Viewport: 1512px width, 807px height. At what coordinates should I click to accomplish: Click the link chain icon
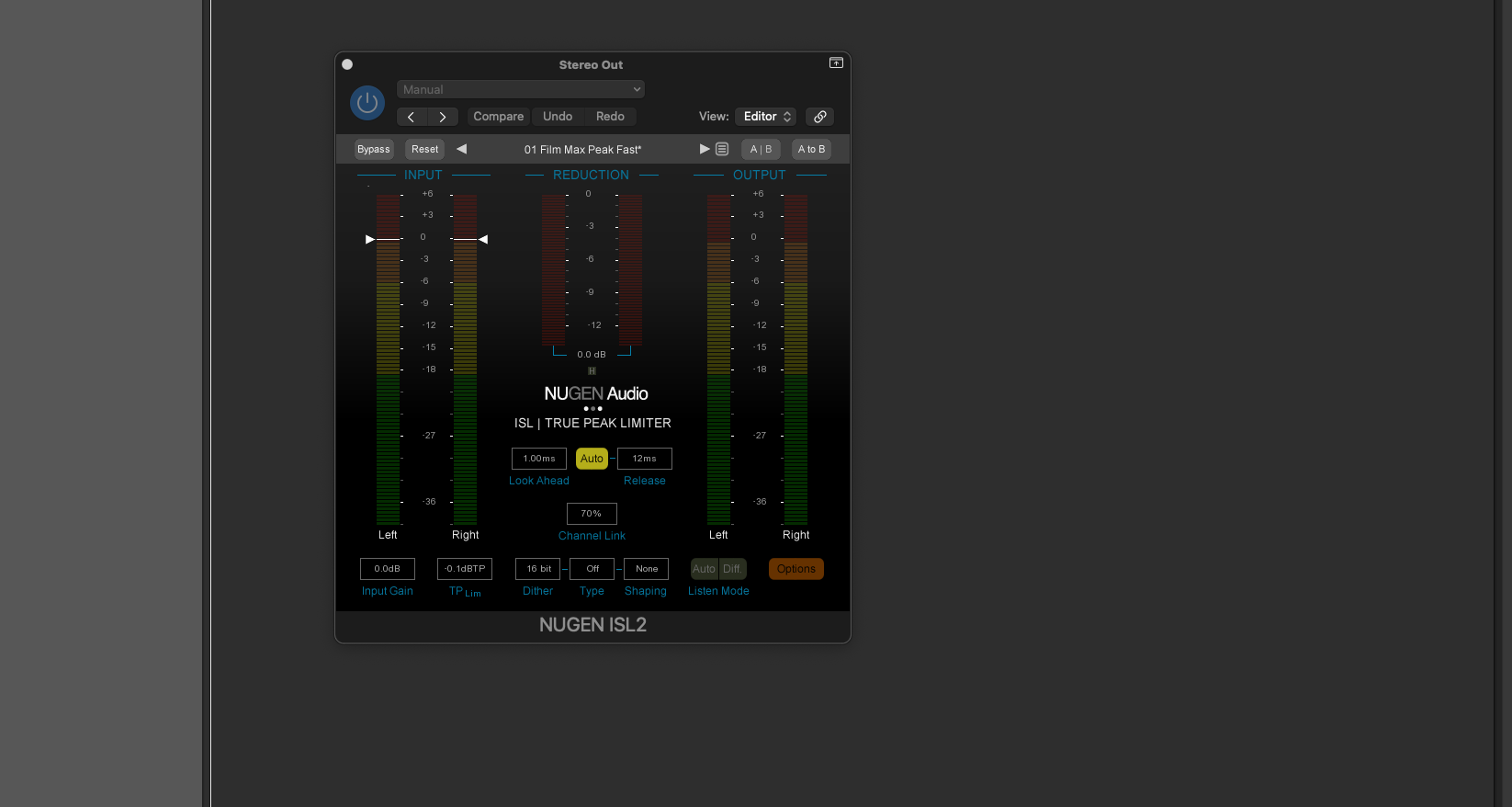820,117
